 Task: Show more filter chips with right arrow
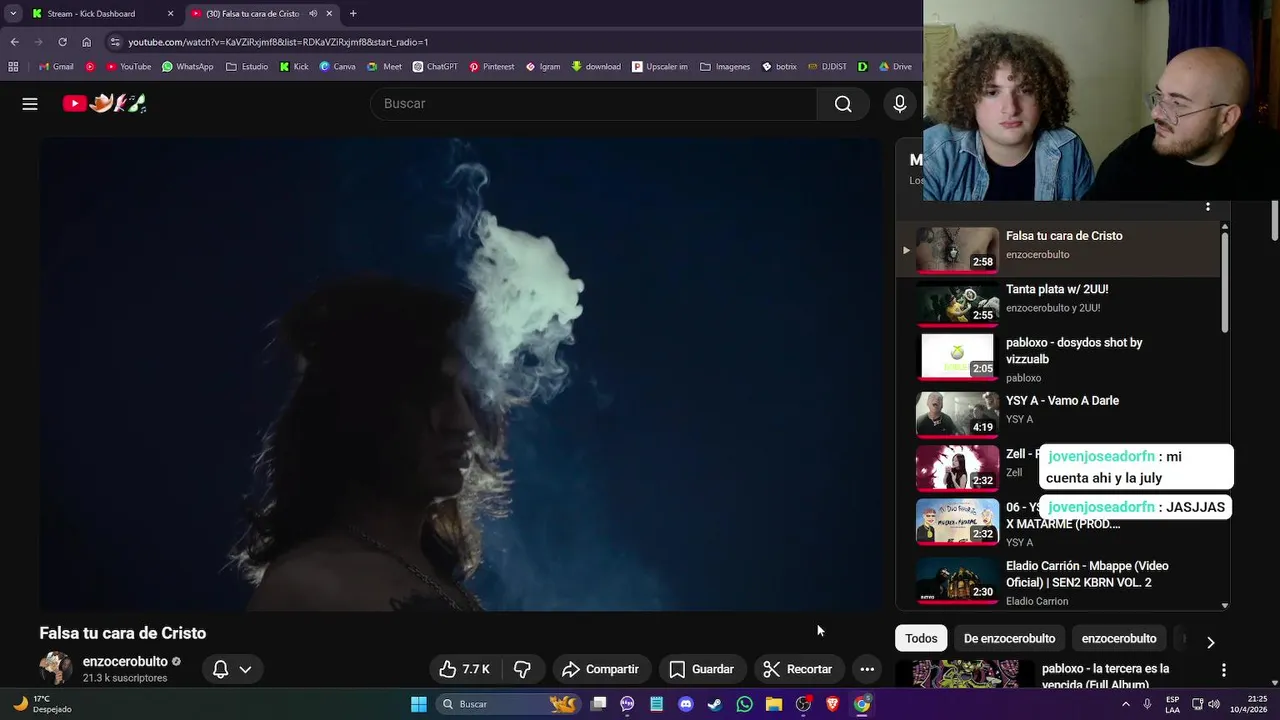click(x=1210, y=642)
